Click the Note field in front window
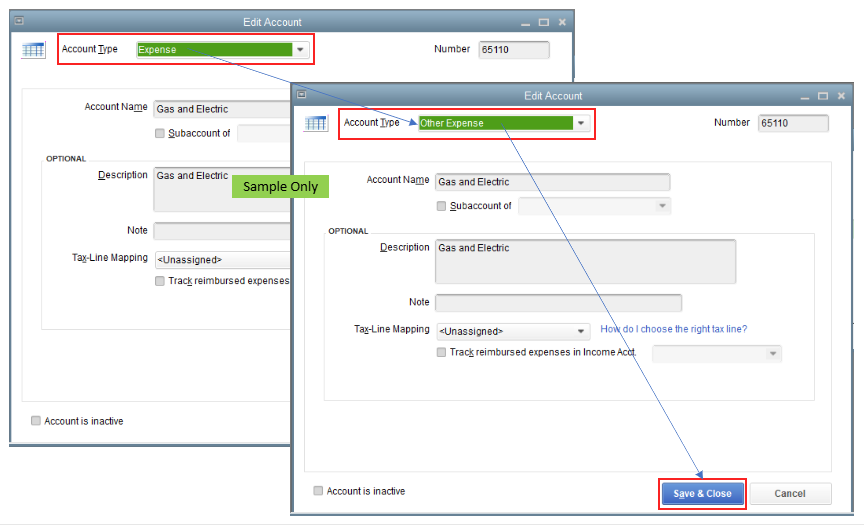This screenshot has height=525, width=864. [558, 302]
